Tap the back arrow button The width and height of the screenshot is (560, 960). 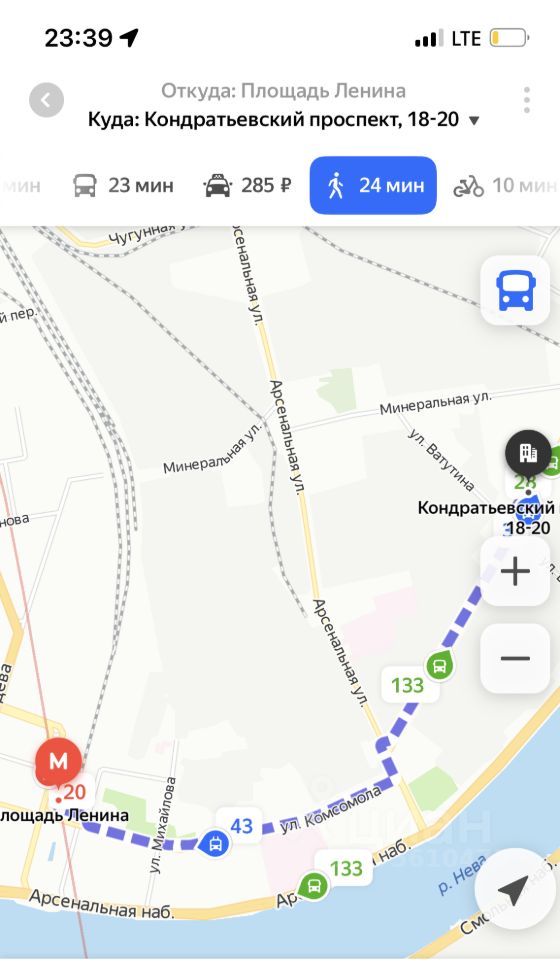47,100
